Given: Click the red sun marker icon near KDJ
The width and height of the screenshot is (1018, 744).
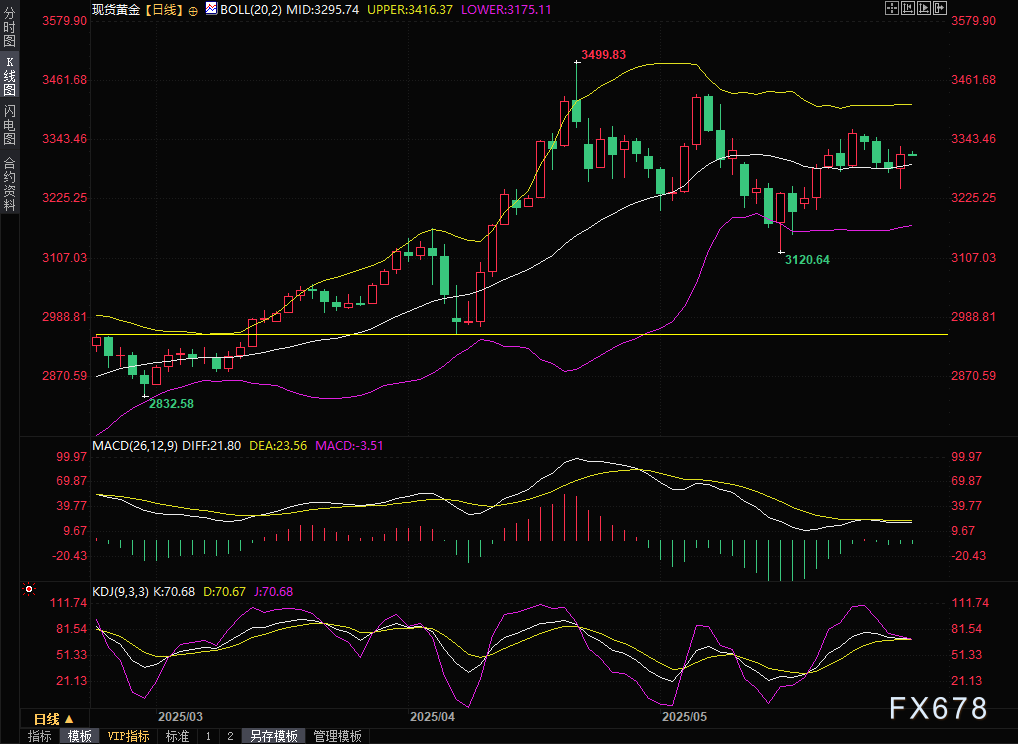Looking at the screenshot, I should [x=30, y=590].
